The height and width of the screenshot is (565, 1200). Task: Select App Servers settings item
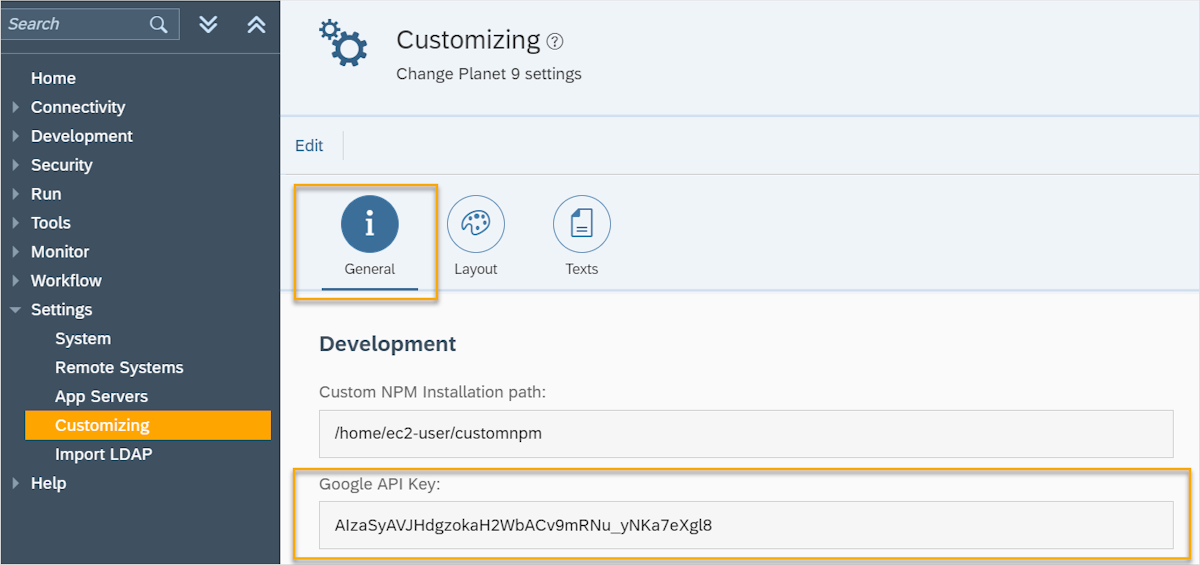101,397
